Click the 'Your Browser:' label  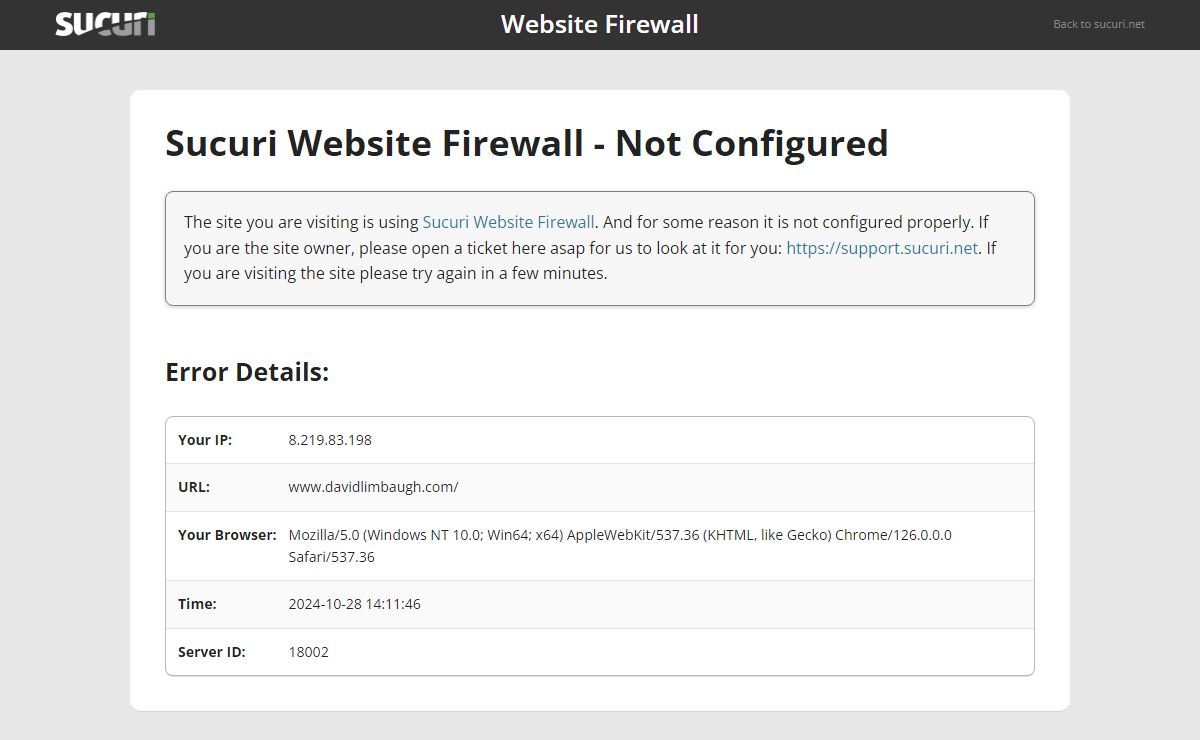coord(227,535)
